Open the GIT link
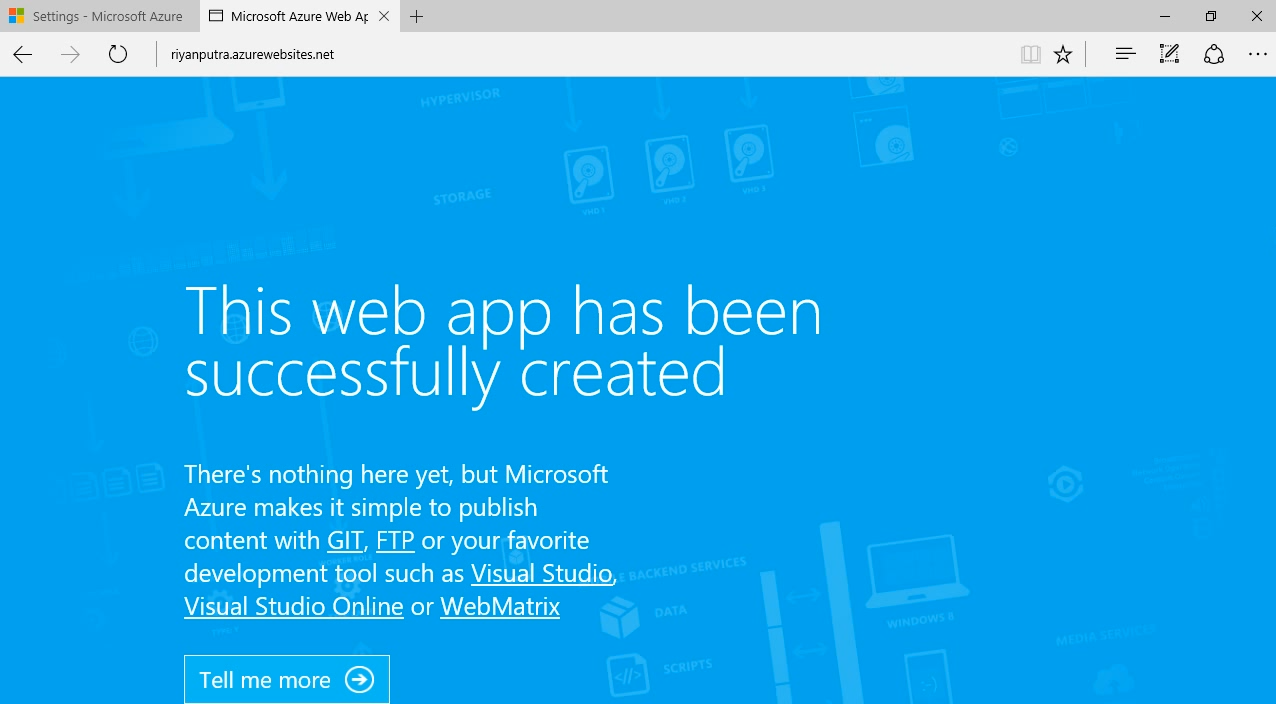This screenshot has height=704, width=1276. tap(345, 541)
